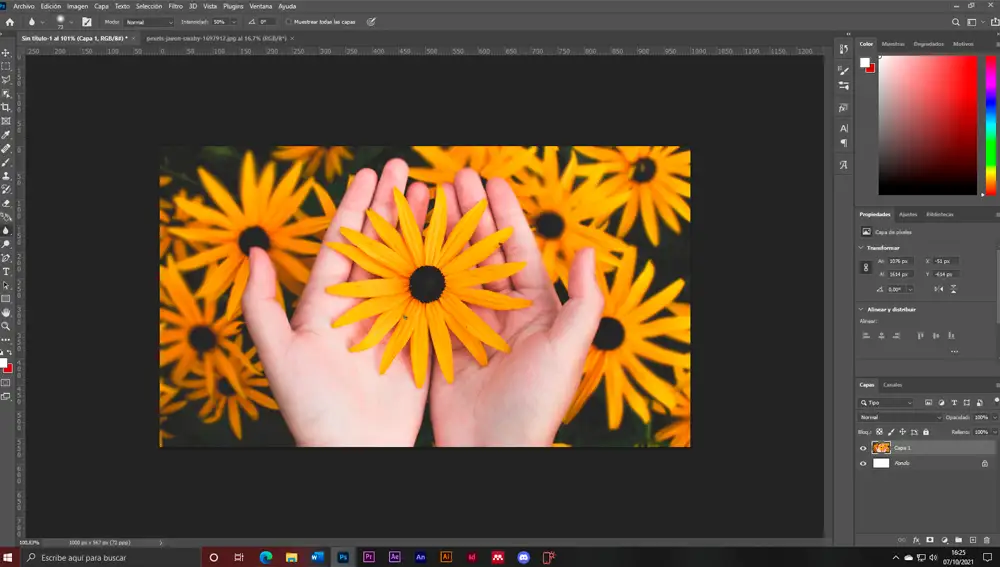Select the Frame tool
The width and height of the screenshot is (1000, 567).
[x=6, y=121]
